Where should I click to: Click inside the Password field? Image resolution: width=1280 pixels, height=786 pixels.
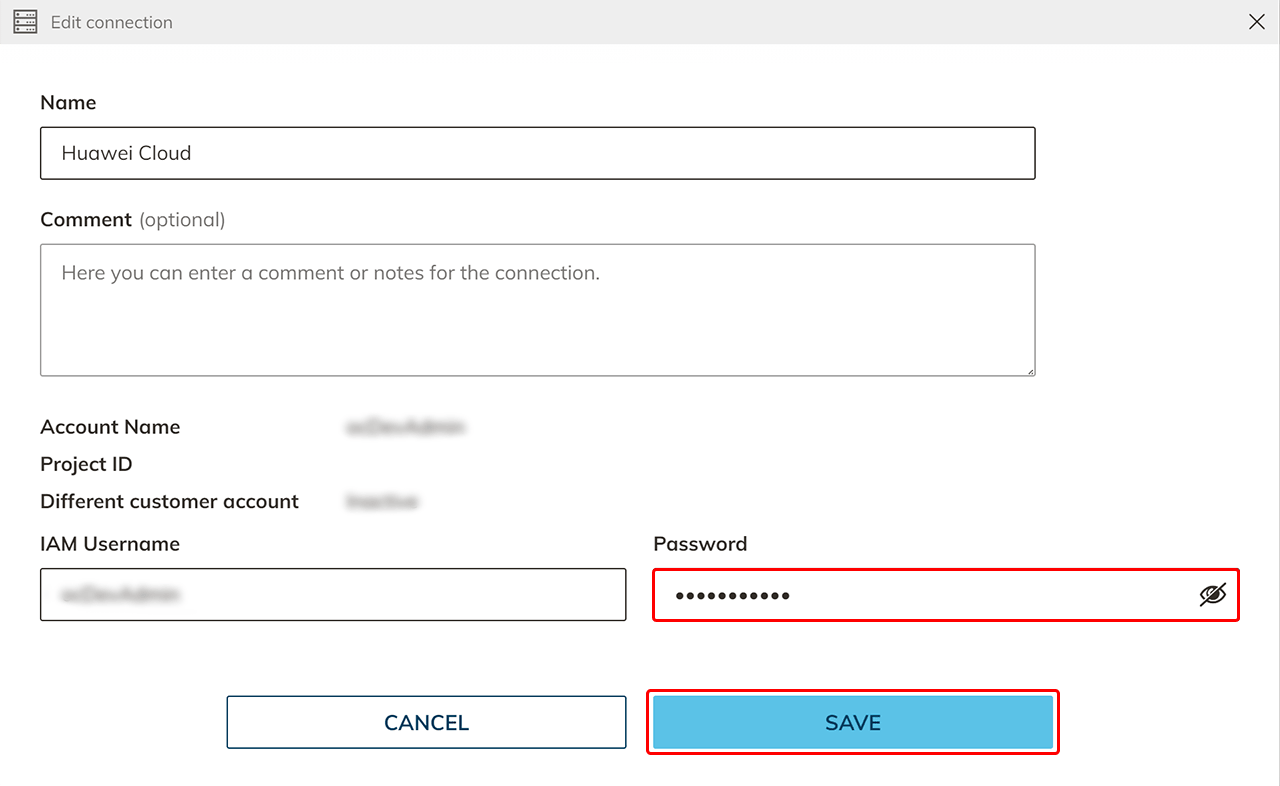tap(920, 595)
